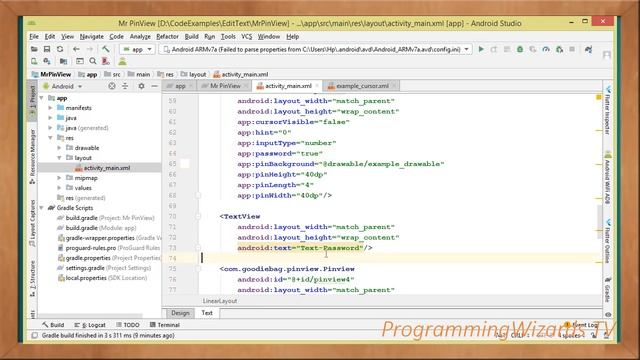This screenshot has width=640, height=360.
Task: Open Resource Manager side tab
Action: pos(33,157)
